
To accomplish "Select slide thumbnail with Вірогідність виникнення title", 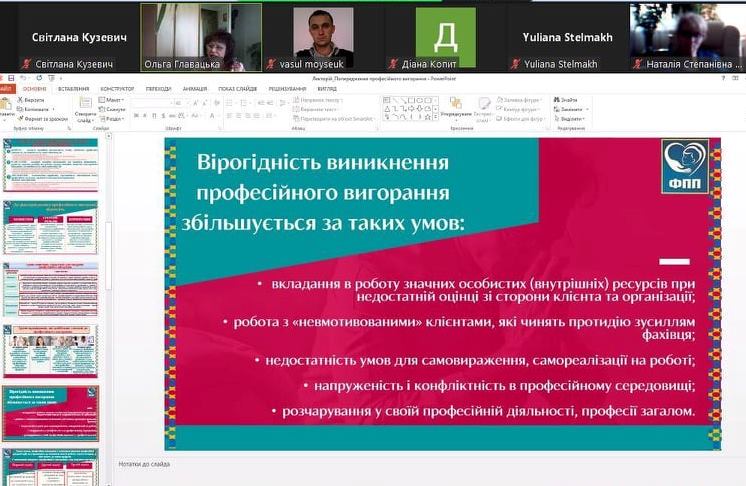I will [50, 414].
